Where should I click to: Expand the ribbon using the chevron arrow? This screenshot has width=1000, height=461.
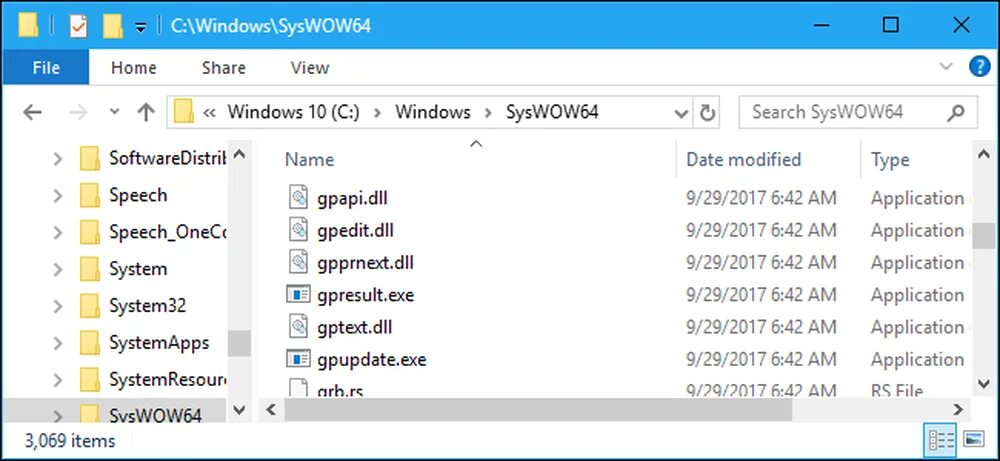(x=946, y=67)
